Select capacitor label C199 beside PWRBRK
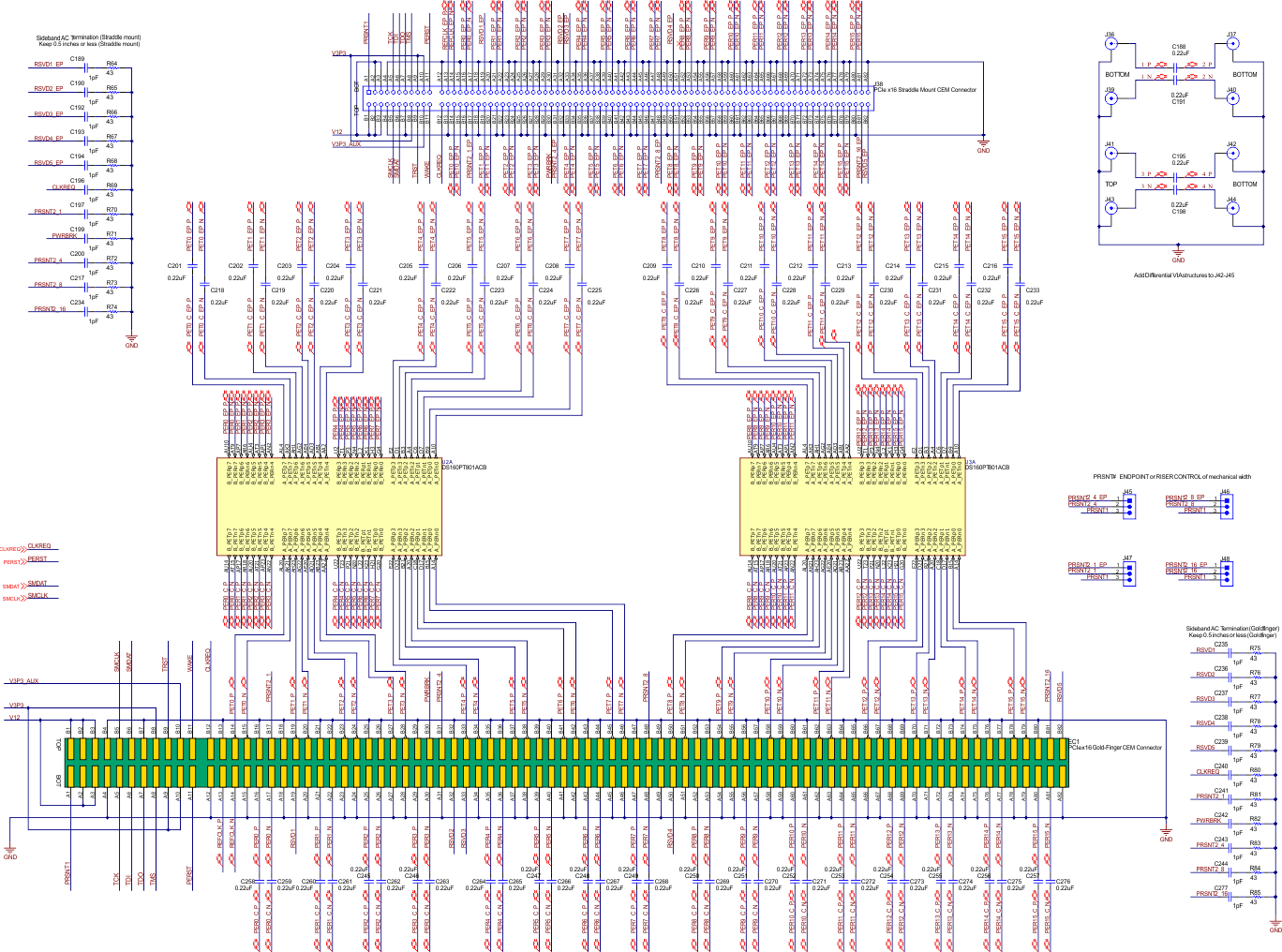Viewport: 1282px width, 952px height. tap(77, 230)
